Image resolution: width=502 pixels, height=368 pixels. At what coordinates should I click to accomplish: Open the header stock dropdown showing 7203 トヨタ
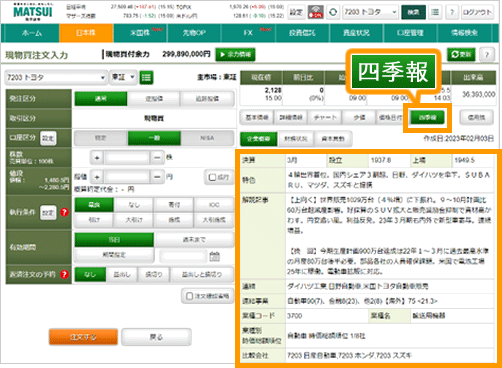pyautogui.click(x=370, y=12)
